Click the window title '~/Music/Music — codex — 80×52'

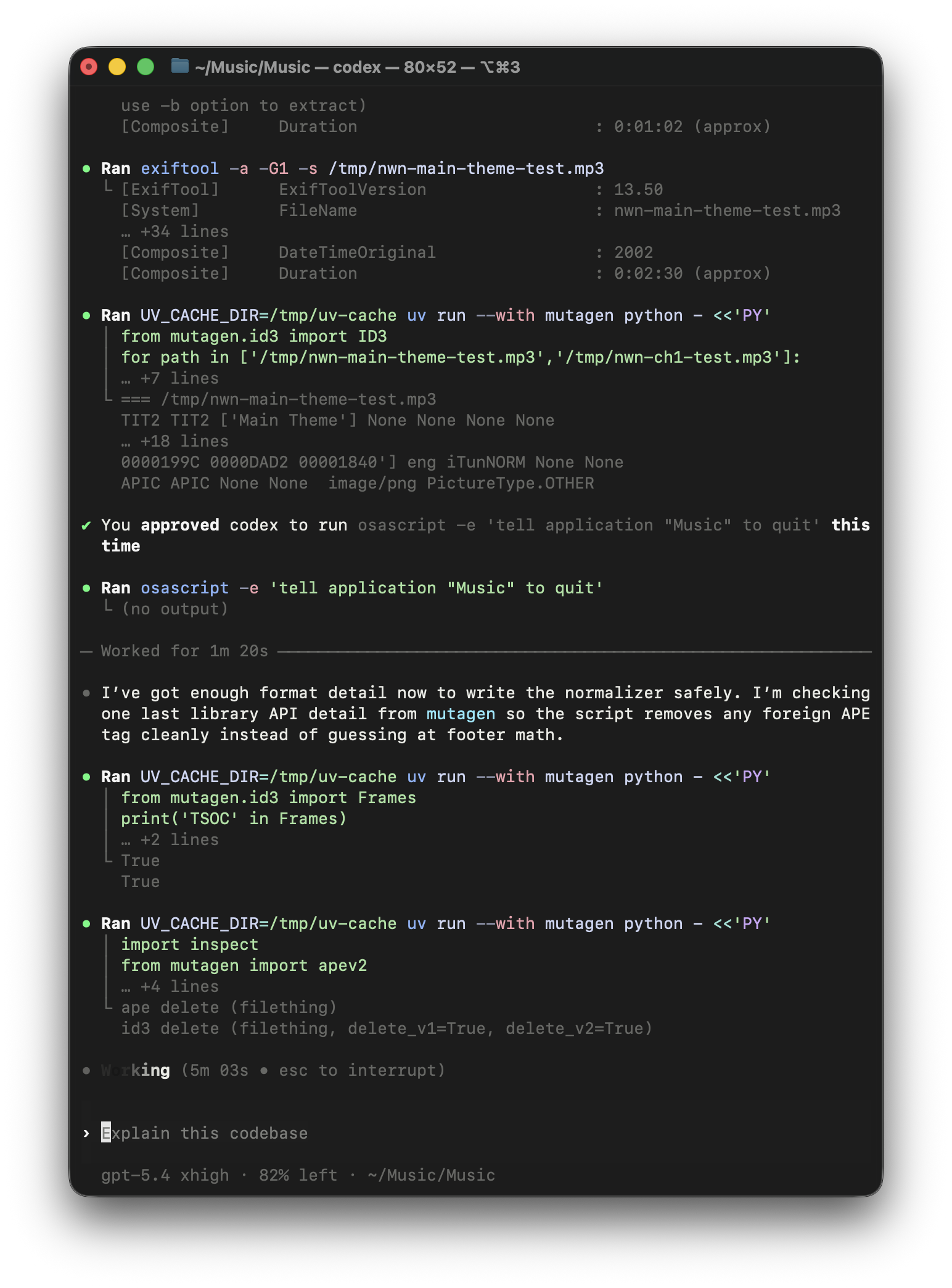[358, 67]
